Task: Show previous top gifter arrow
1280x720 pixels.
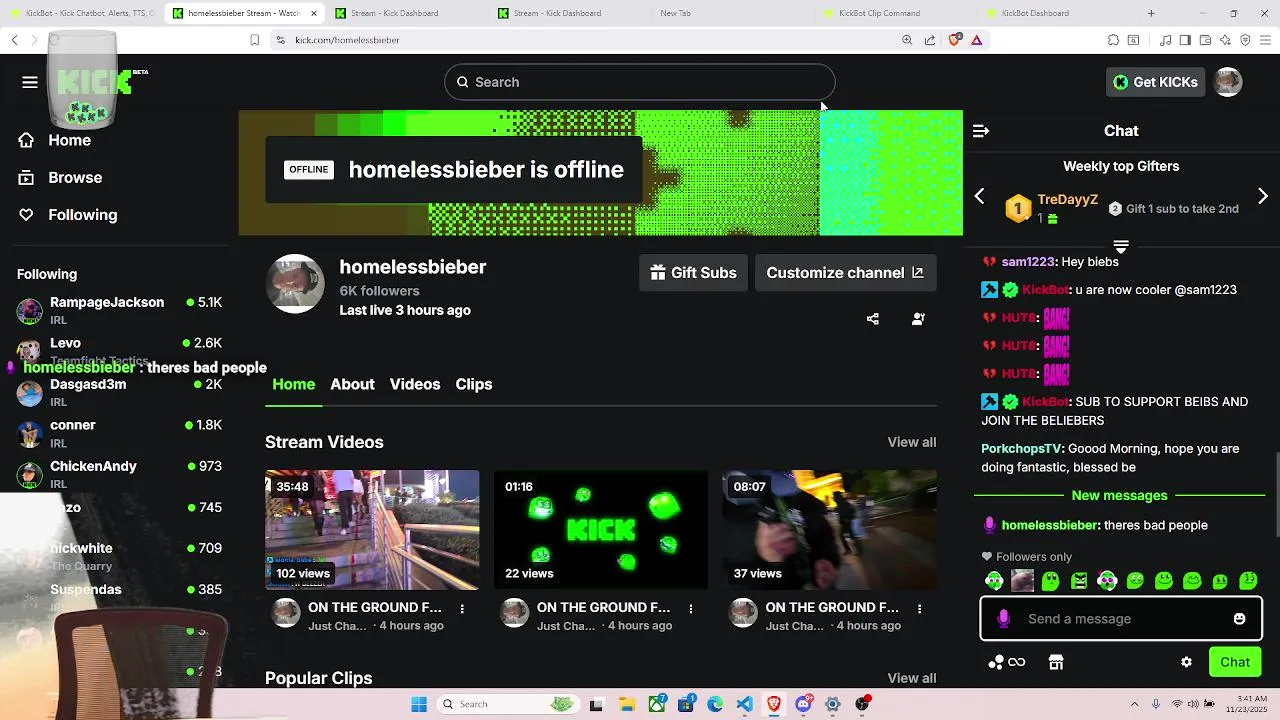Action: (x=980, y=196)
